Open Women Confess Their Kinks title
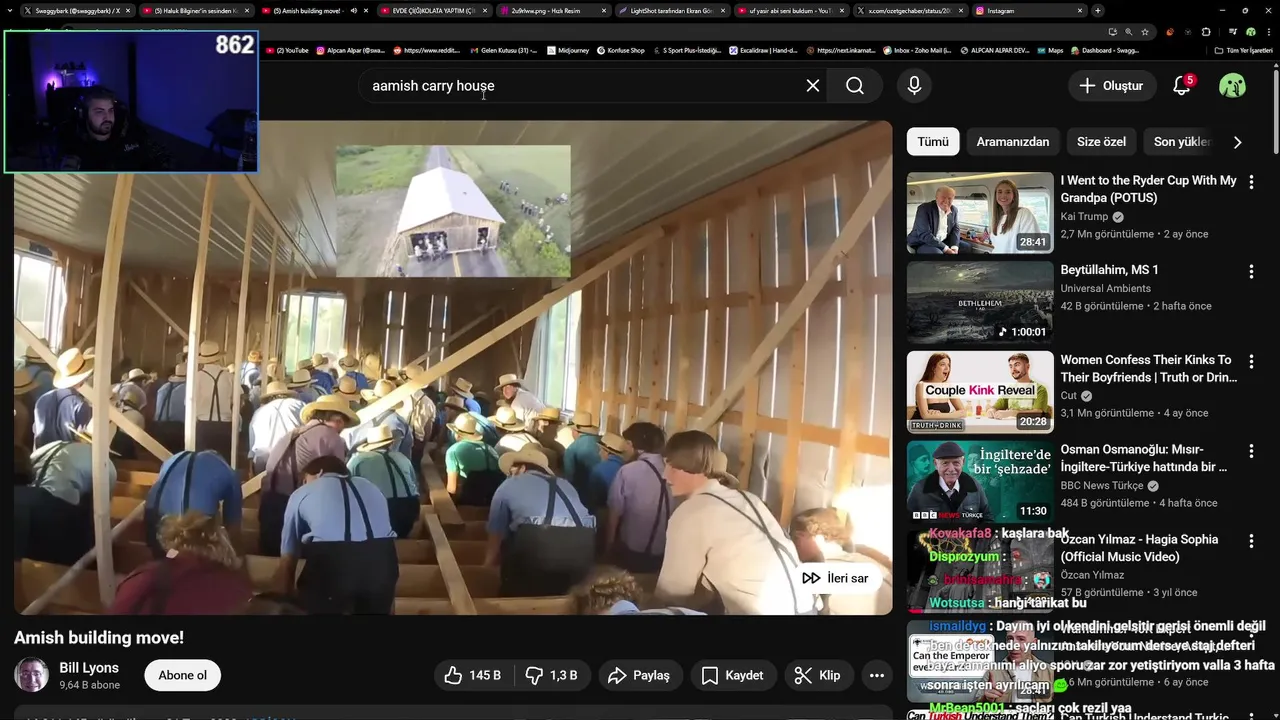1280x720 pixels. pyautogui.click(x=1149, y=369)
